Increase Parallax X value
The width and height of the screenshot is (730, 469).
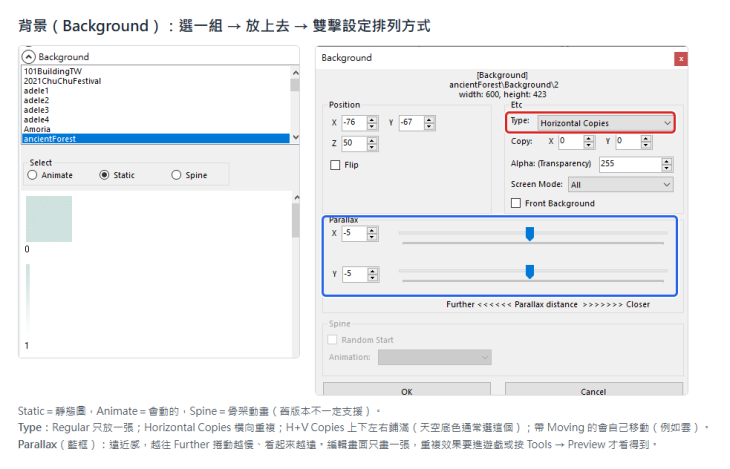pos(372,231)
